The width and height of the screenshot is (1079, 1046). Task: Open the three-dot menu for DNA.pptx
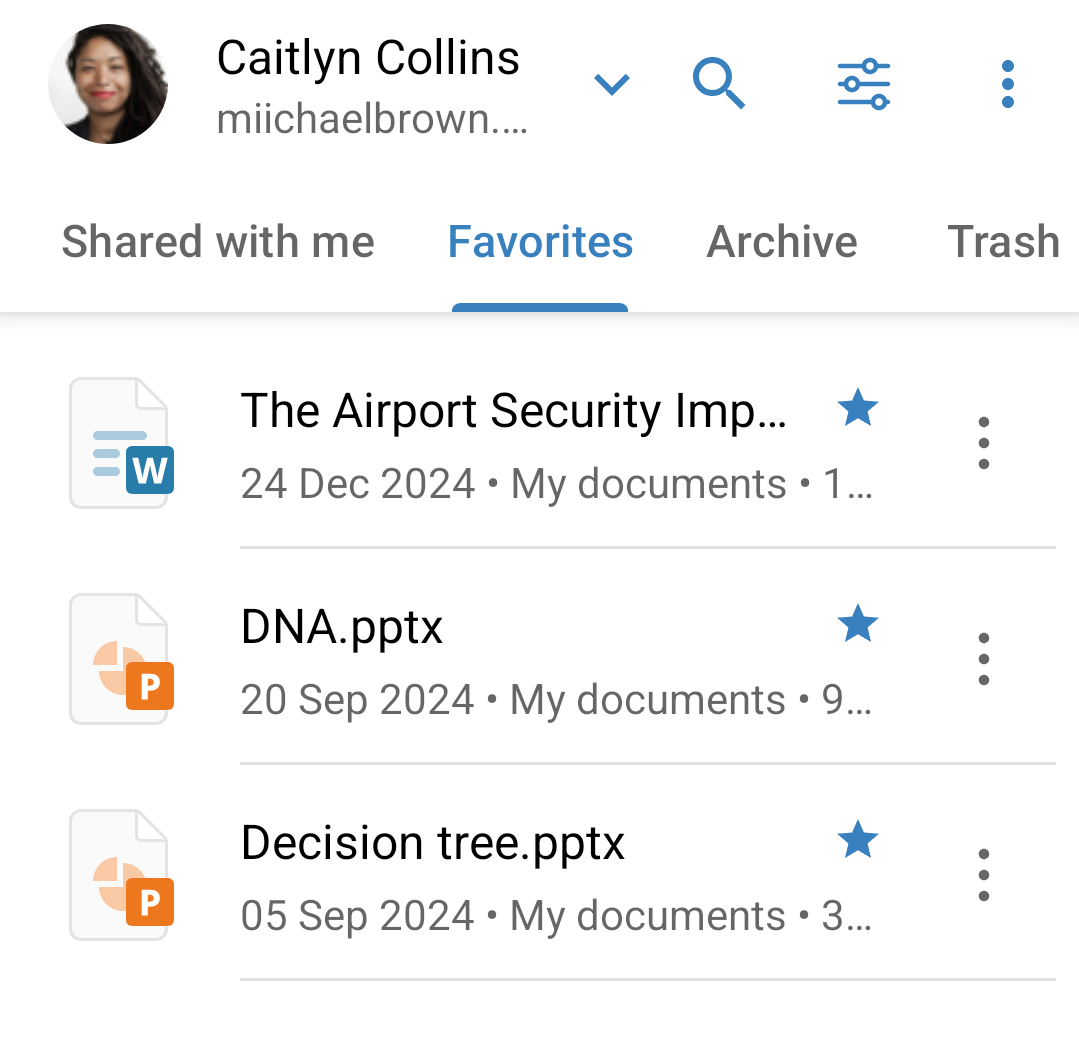(x=984, y=658)
